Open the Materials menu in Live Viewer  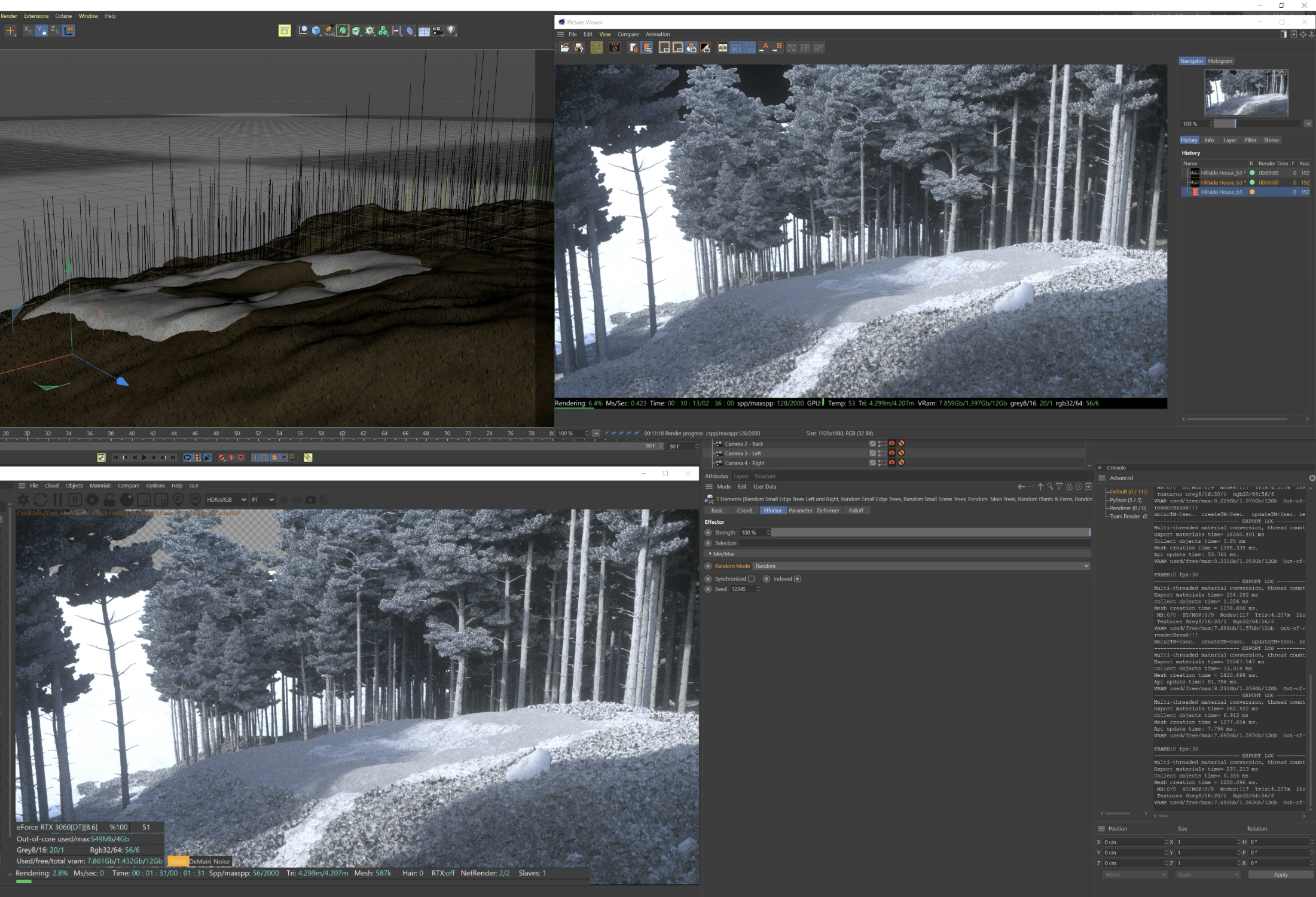(x=100, y=486)
